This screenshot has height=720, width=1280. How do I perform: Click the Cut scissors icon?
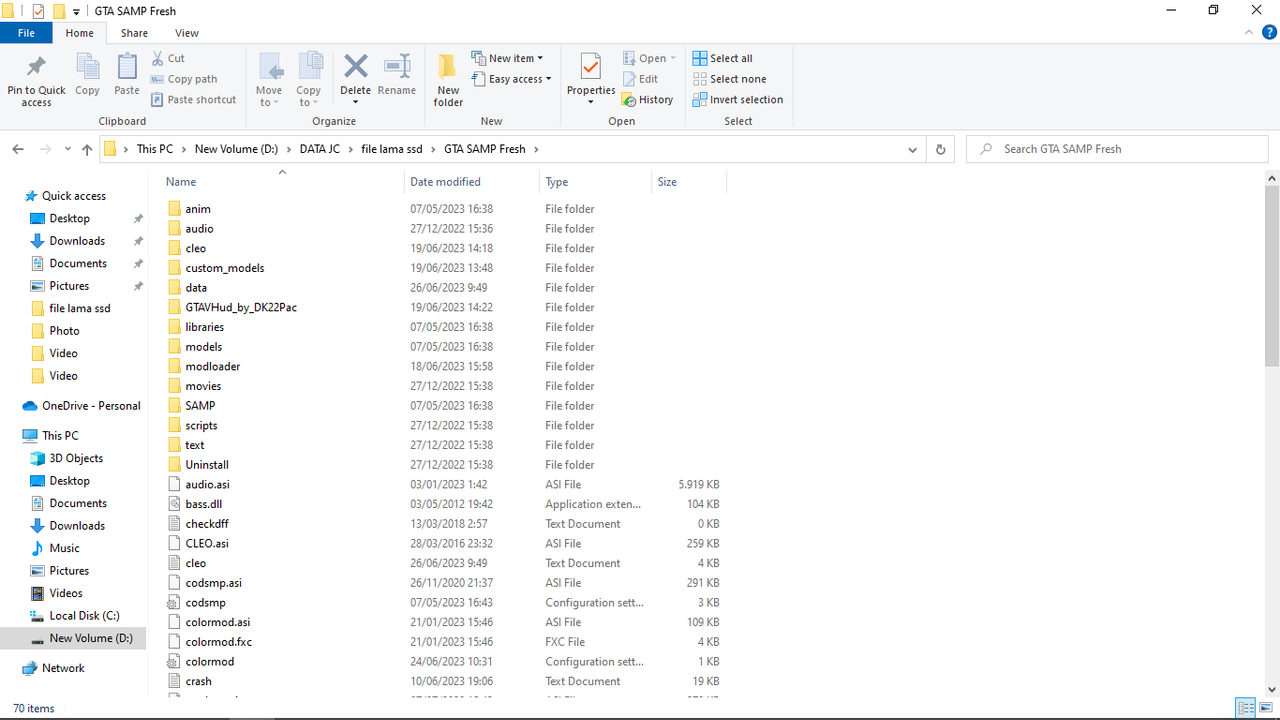tap(158, 58)
